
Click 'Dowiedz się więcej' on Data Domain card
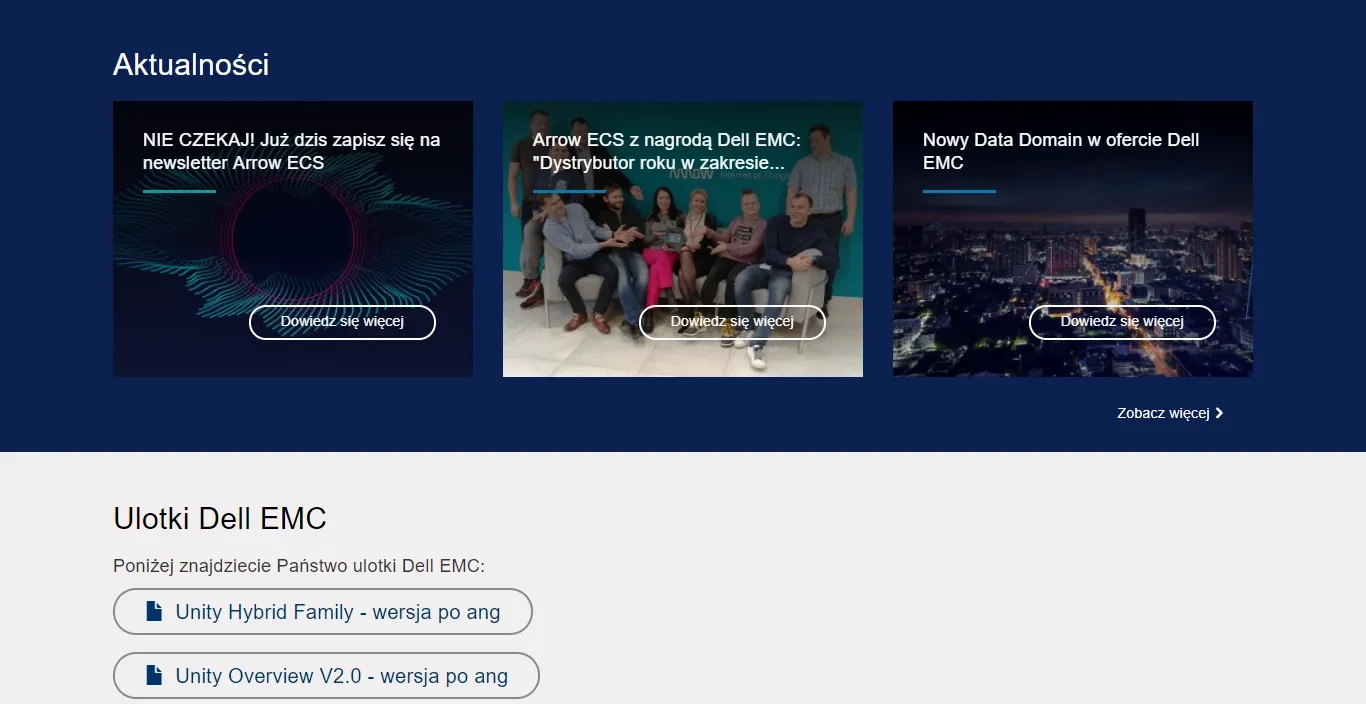1122,322
